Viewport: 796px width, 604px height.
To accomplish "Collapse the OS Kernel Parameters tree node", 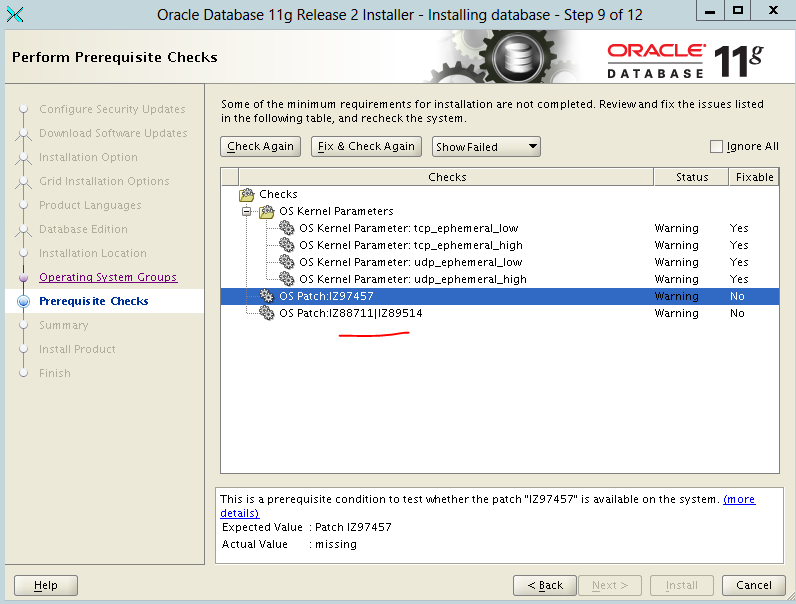I will (x=247, y=211).
